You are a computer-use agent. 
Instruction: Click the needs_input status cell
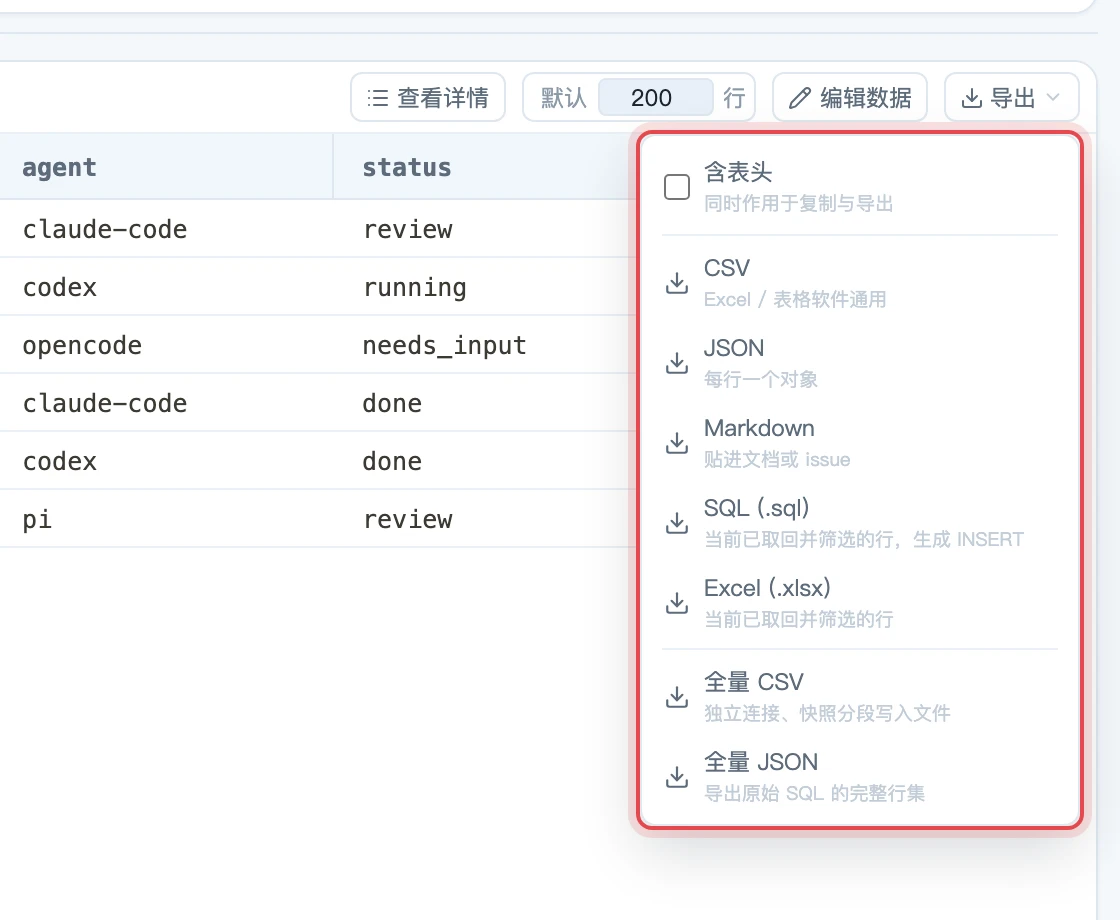(x=444, y=345)
